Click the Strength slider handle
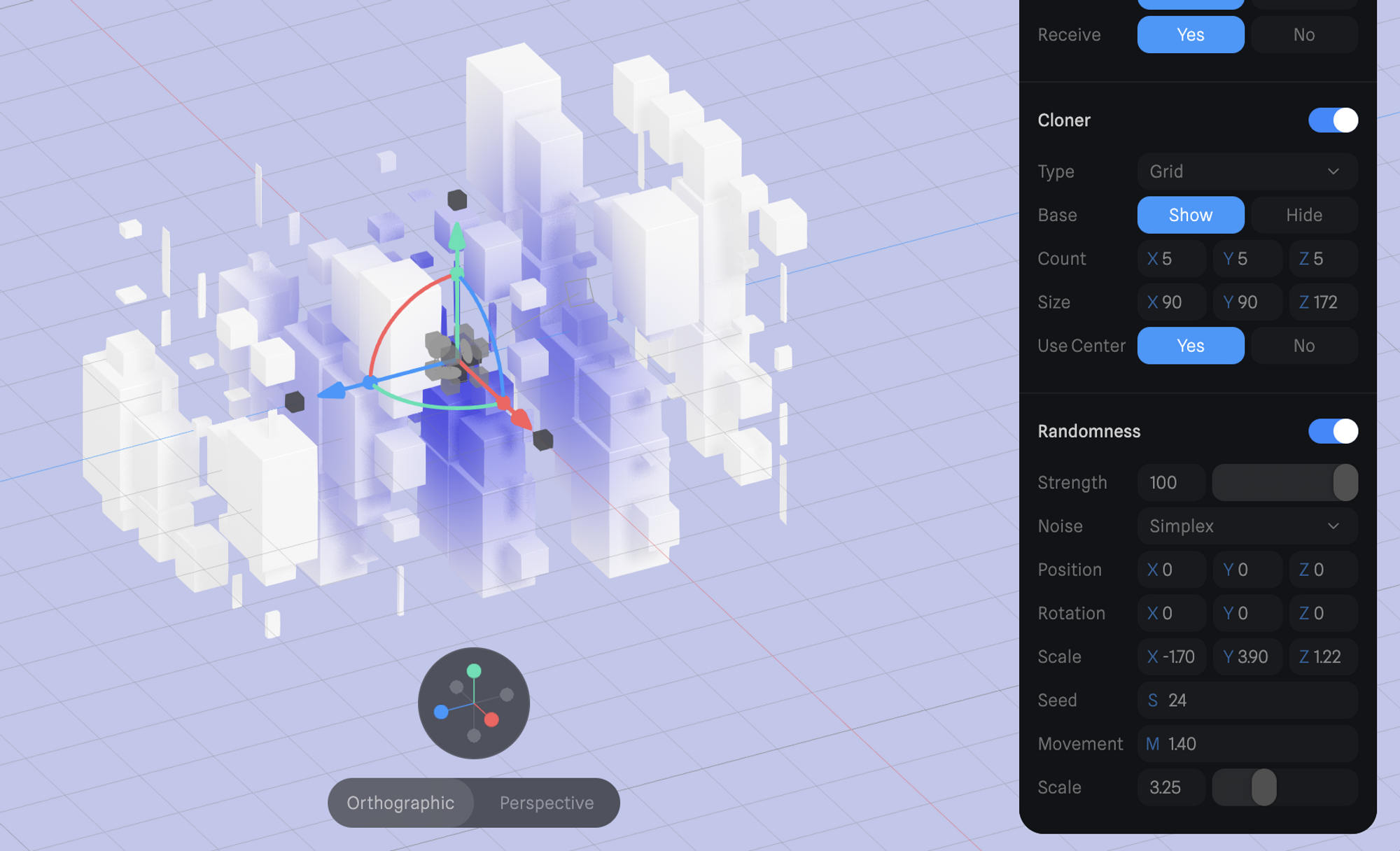Screen dimensions: 1400x851 [x=1345, y=482]
